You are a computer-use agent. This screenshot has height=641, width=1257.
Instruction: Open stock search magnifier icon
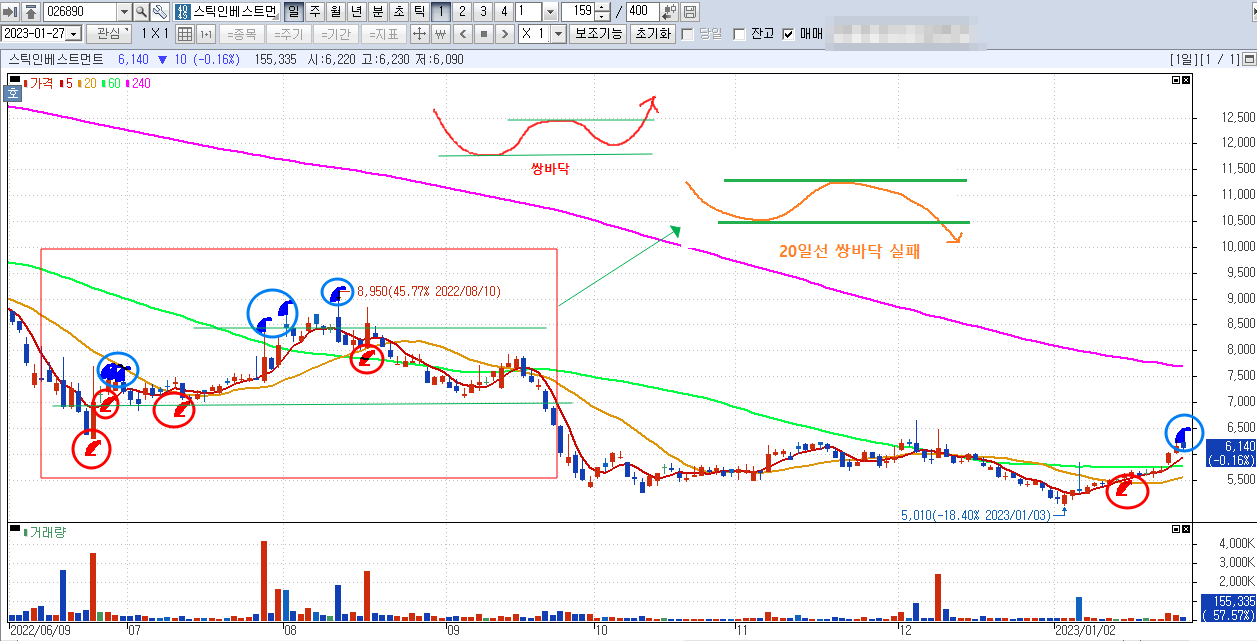click(141, 12)
